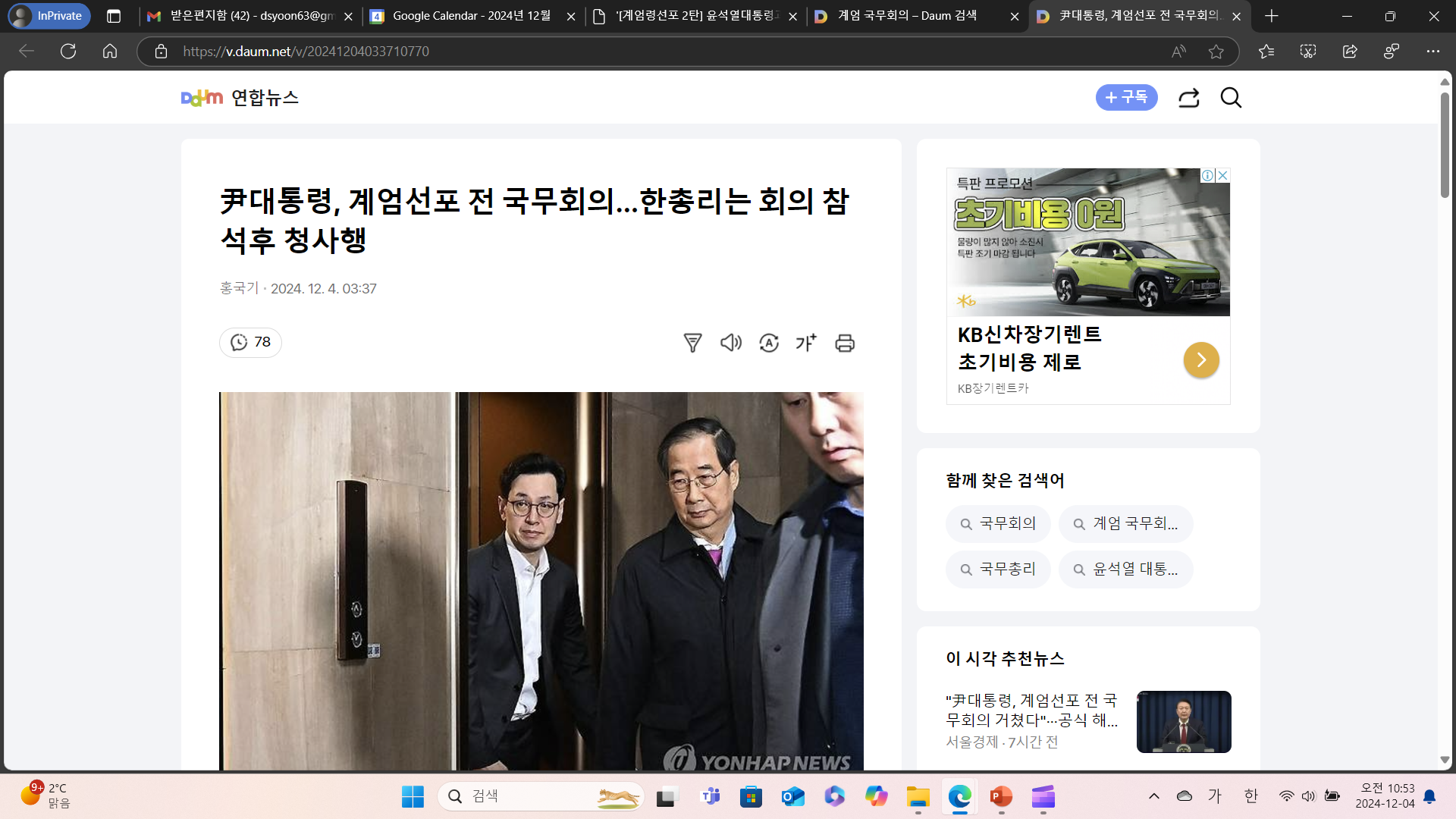
Task: Toggle the 한 Korean/English input mode indicator
Action: 1251,795
